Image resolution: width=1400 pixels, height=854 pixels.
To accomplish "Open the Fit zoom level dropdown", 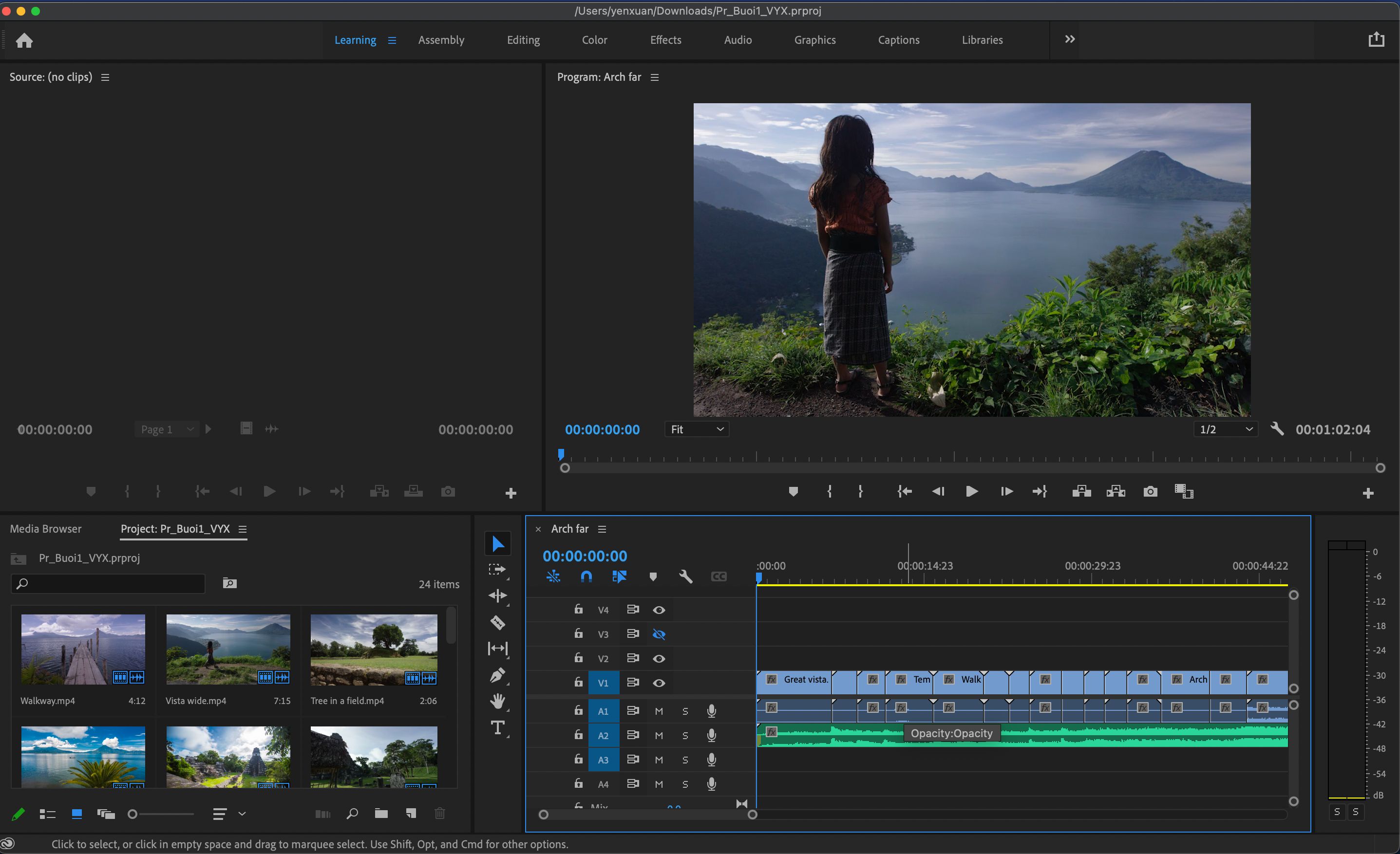I will coord(697,429).
